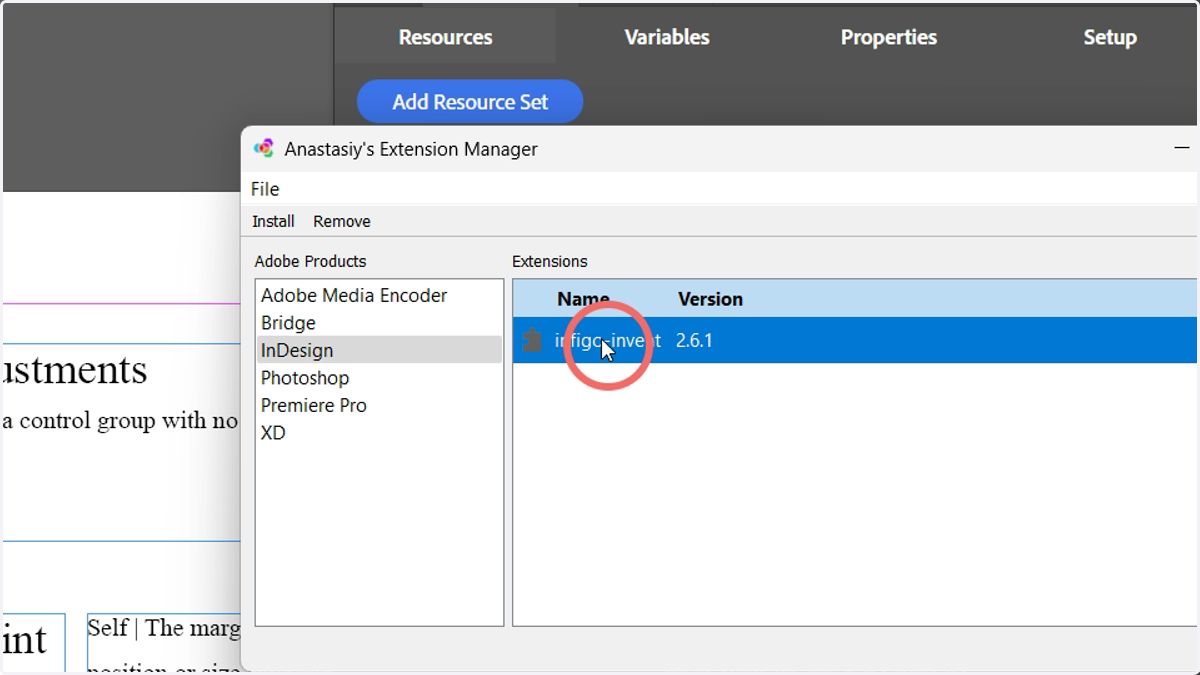
Task: Click the Adobe Products label
Action: tap(310, 261)
